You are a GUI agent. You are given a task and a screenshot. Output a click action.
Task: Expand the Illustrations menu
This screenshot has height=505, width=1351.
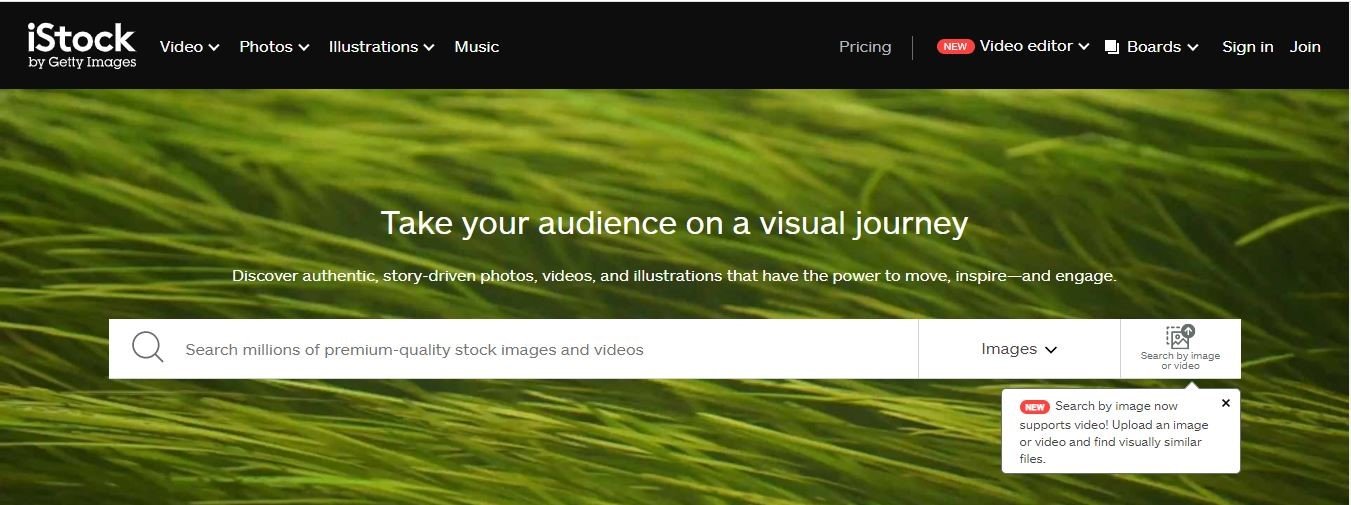[382, 47]
